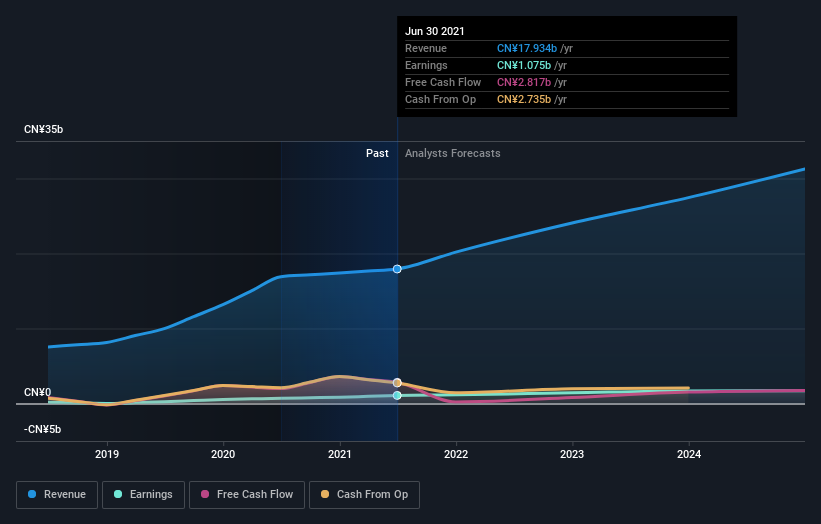Select the blue Revenue data point marker

(397, 269)
